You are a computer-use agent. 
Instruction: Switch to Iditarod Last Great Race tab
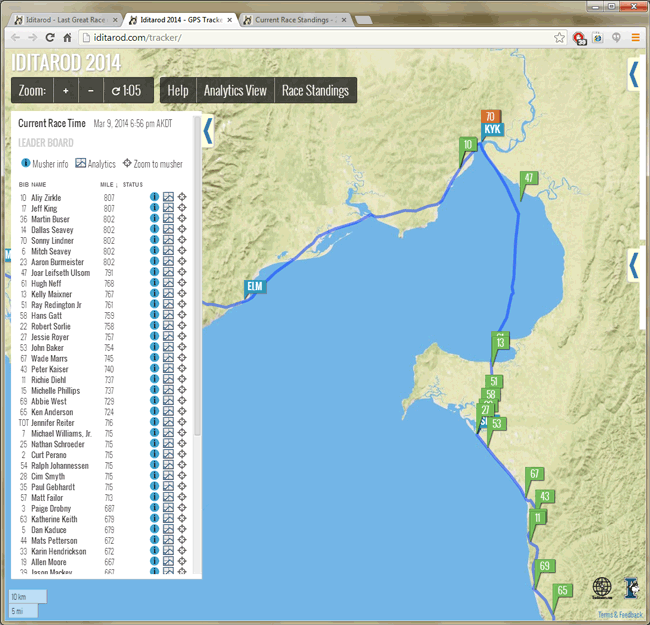coord(66,20)
